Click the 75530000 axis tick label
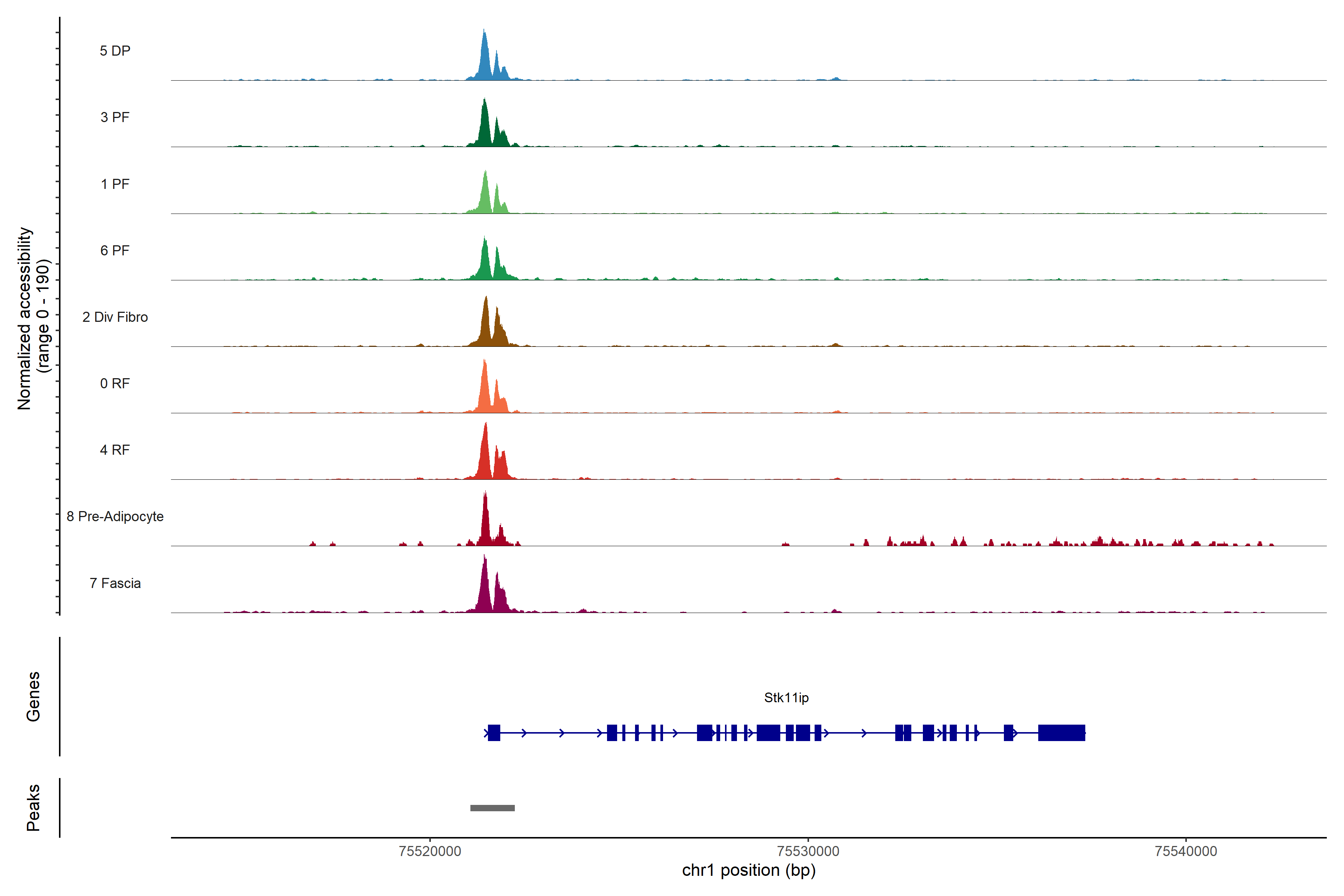1344x896 pixels. click(808, 852)
